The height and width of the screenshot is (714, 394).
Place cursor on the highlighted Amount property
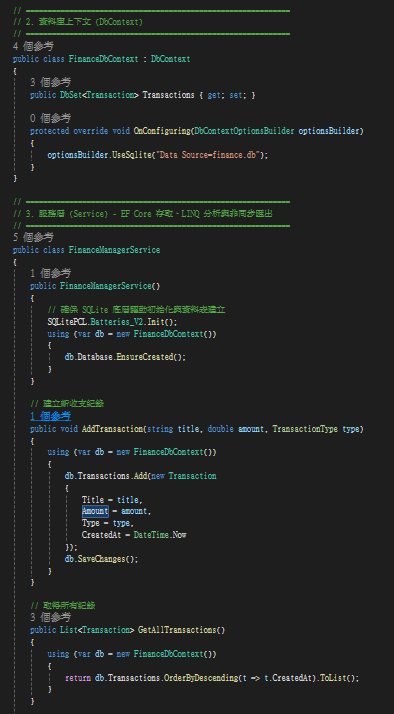(95, 511)
